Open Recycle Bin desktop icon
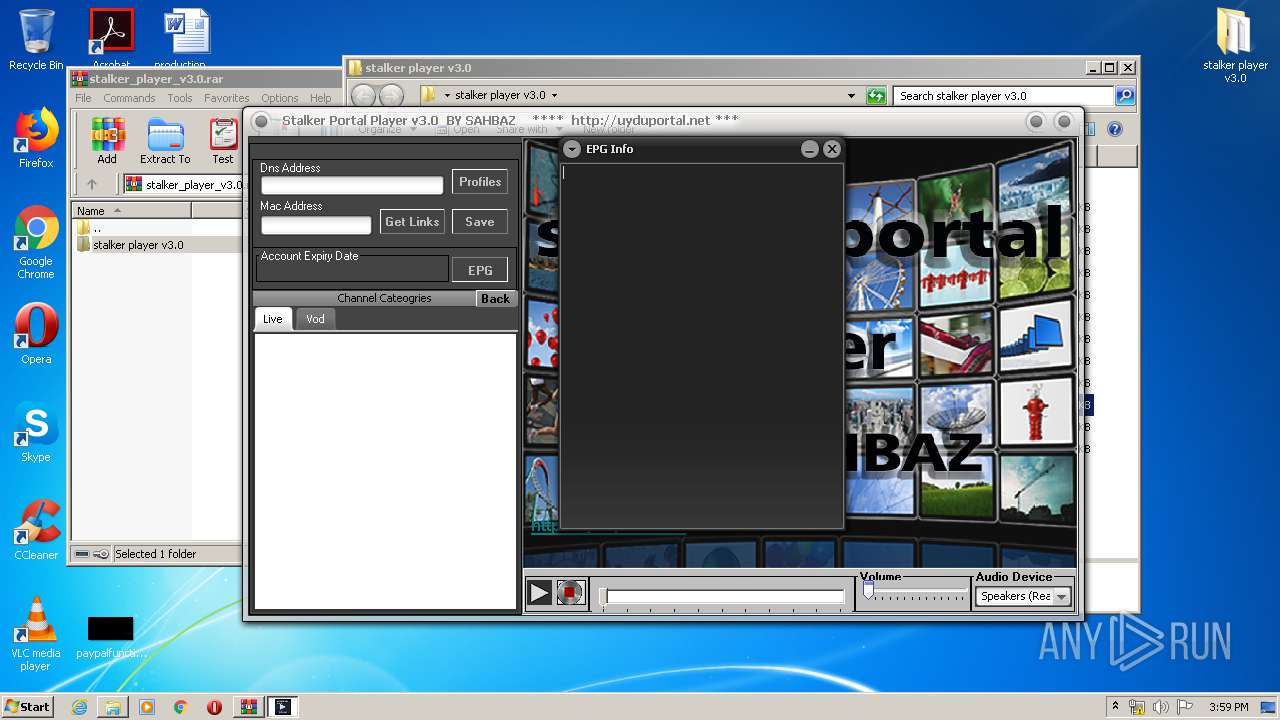This screenshot has width=1280, height=720. (x=36, y=40)
